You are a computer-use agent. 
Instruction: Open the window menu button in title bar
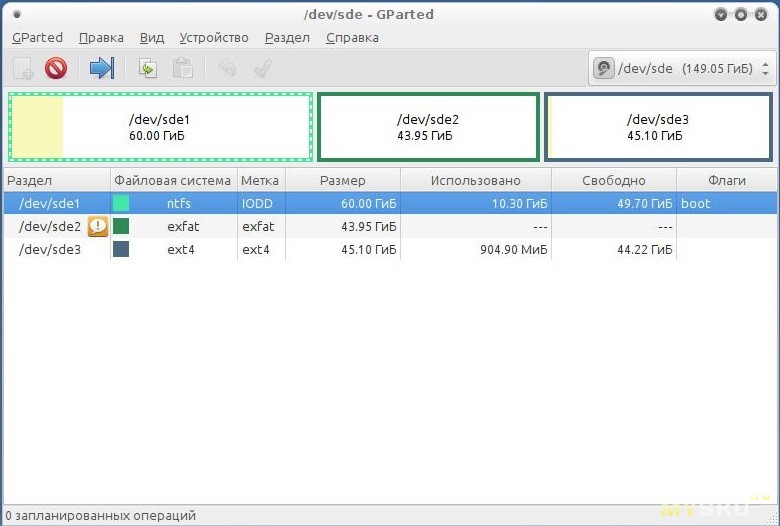[17, 14]
